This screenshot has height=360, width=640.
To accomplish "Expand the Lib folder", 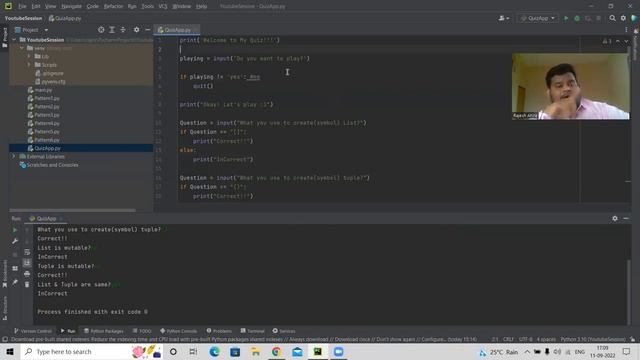I will tap(29, 56).
